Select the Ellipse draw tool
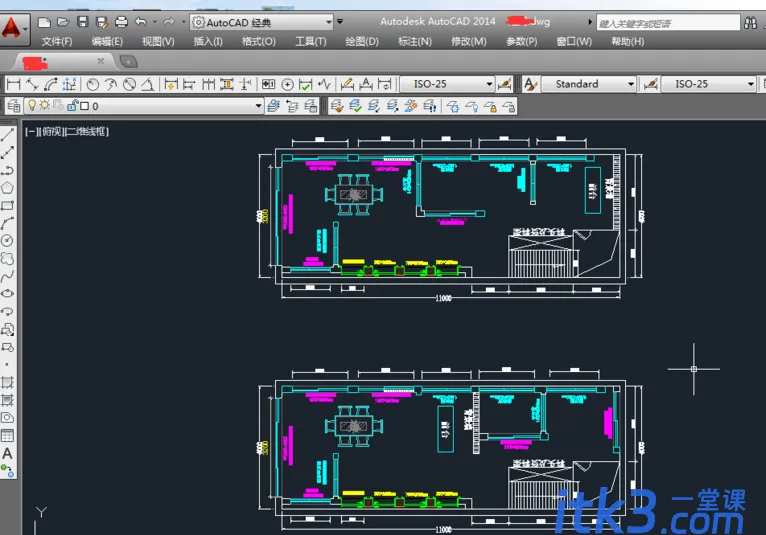This screenshot has width=766, height=535. (x=7, y=293)
